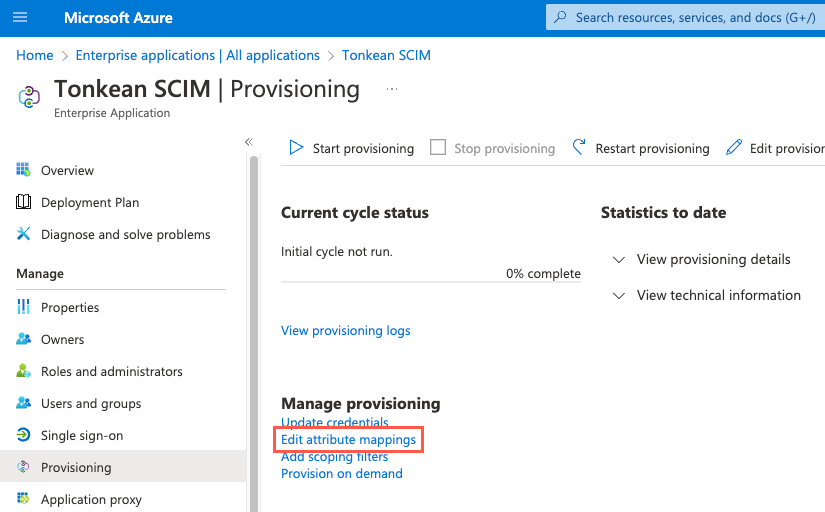This screenshot has height=512, width=825.
Task: Click the Edit provisioning pencil icon
Action: click(733, 147)
